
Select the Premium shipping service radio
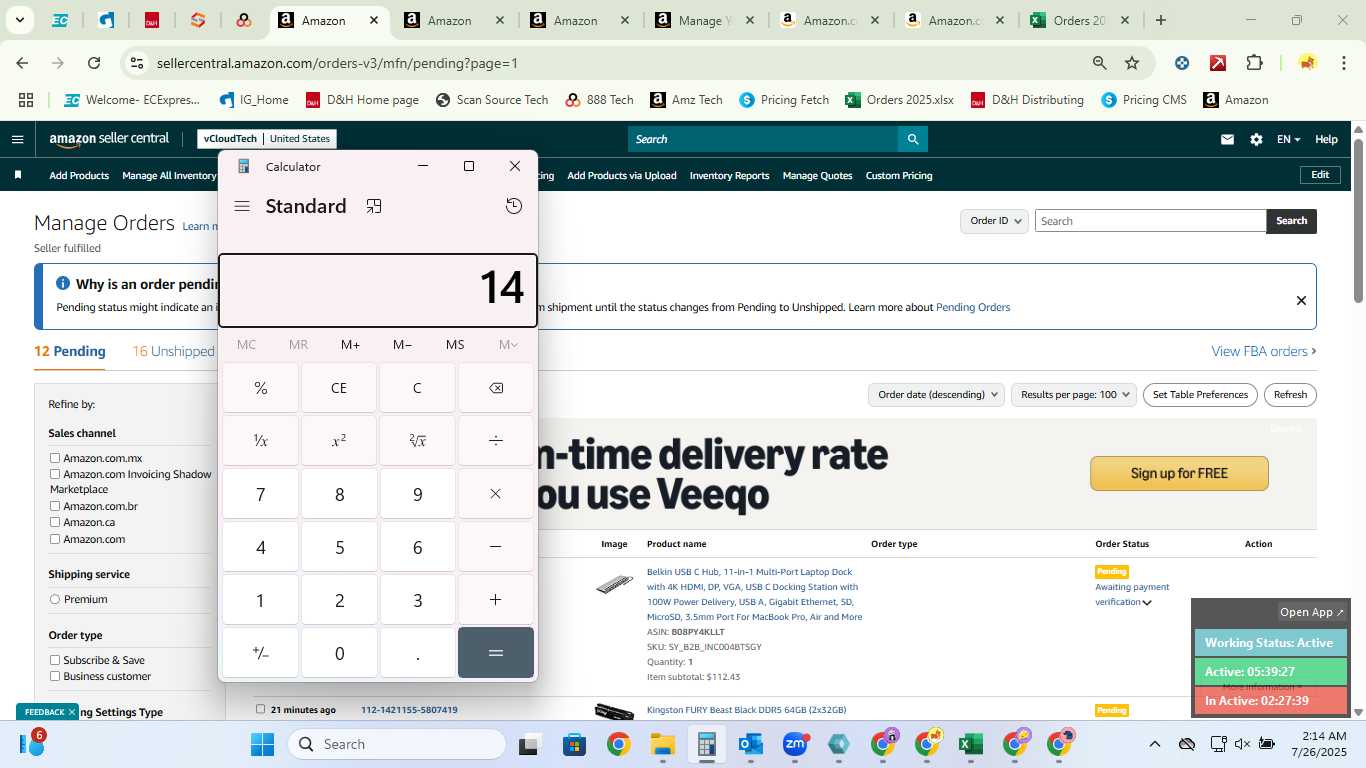point(55,599)
